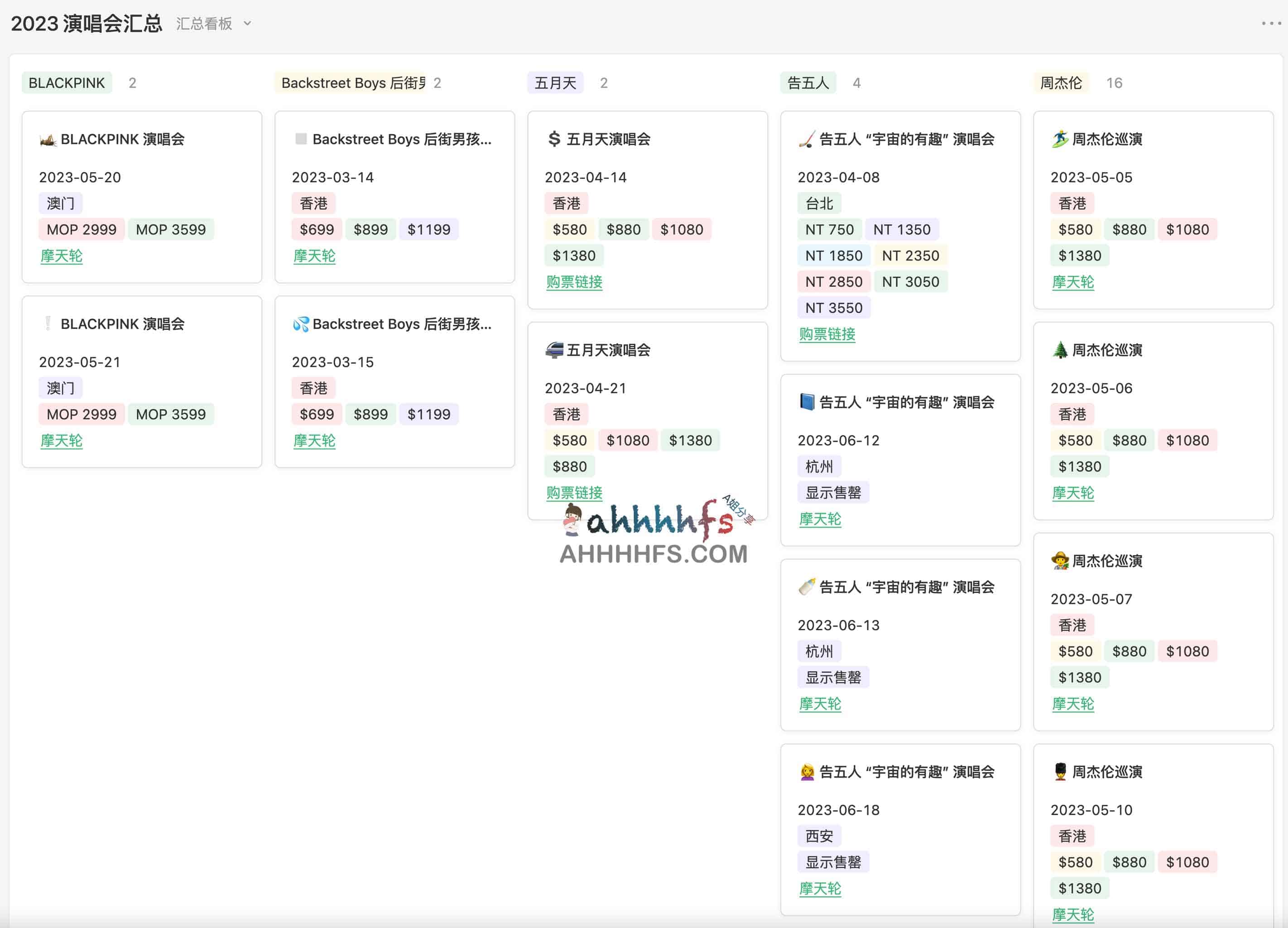Click the water droplets icon on Backstreet Boys card
This screenshot has width=1288, height=928.
click(x=301, y=324)
